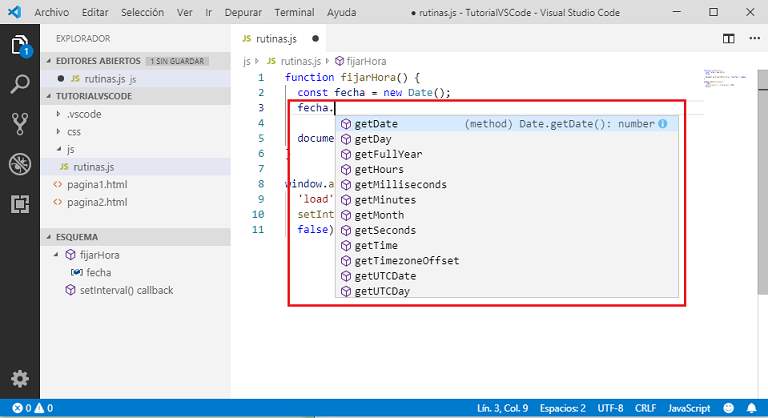This screenshot has height=418, width=768.
Task: Collapse the ESQUEMA section
Action: [48, 237]
